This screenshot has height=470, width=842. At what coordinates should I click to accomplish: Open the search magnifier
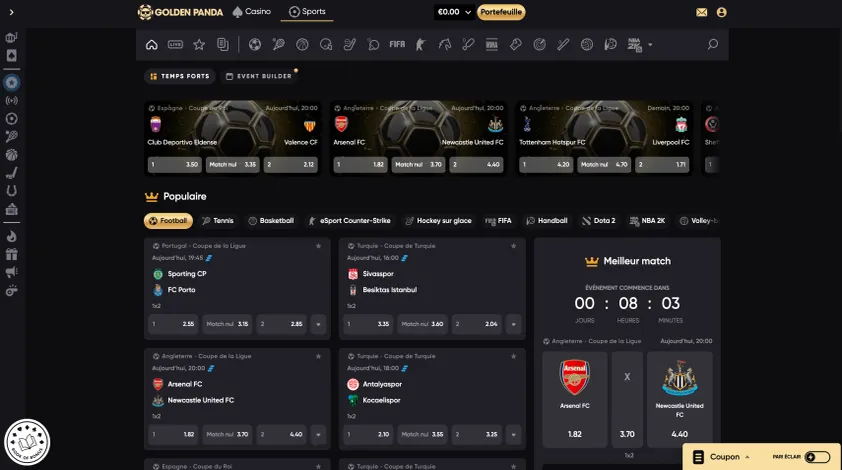pyautogui.click(x=713, y=44)
